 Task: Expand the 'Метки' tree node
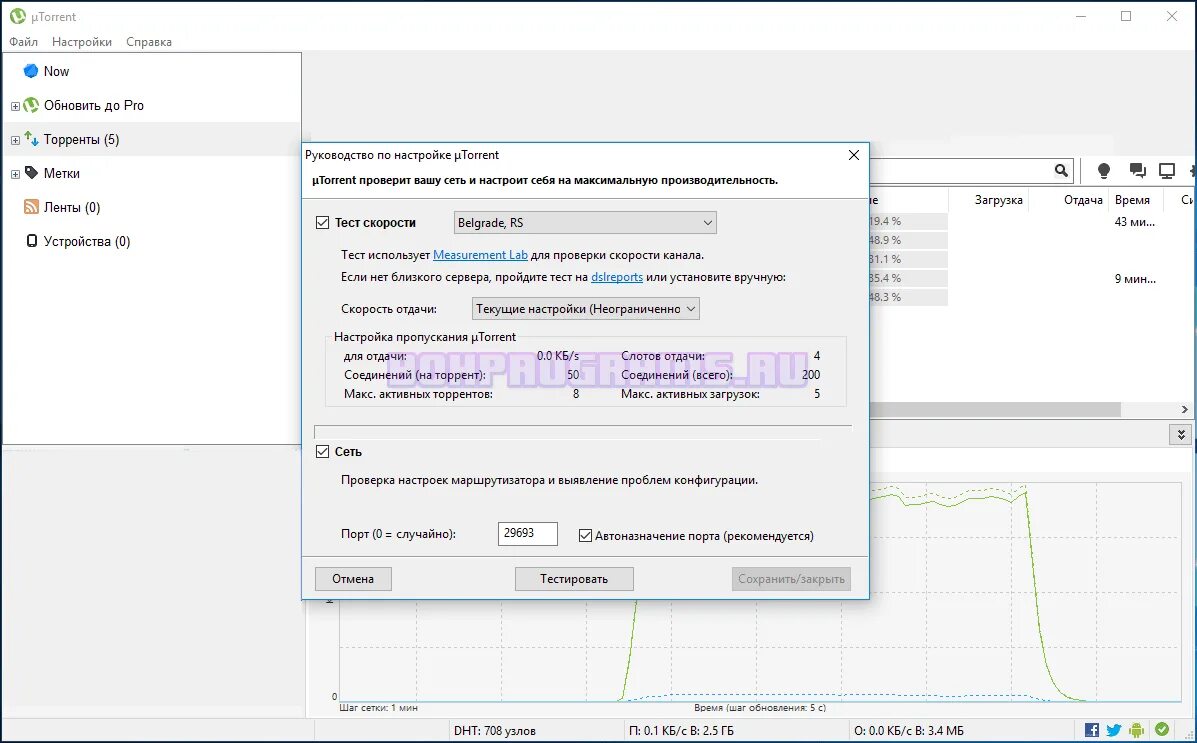click(x=15, y=174)
